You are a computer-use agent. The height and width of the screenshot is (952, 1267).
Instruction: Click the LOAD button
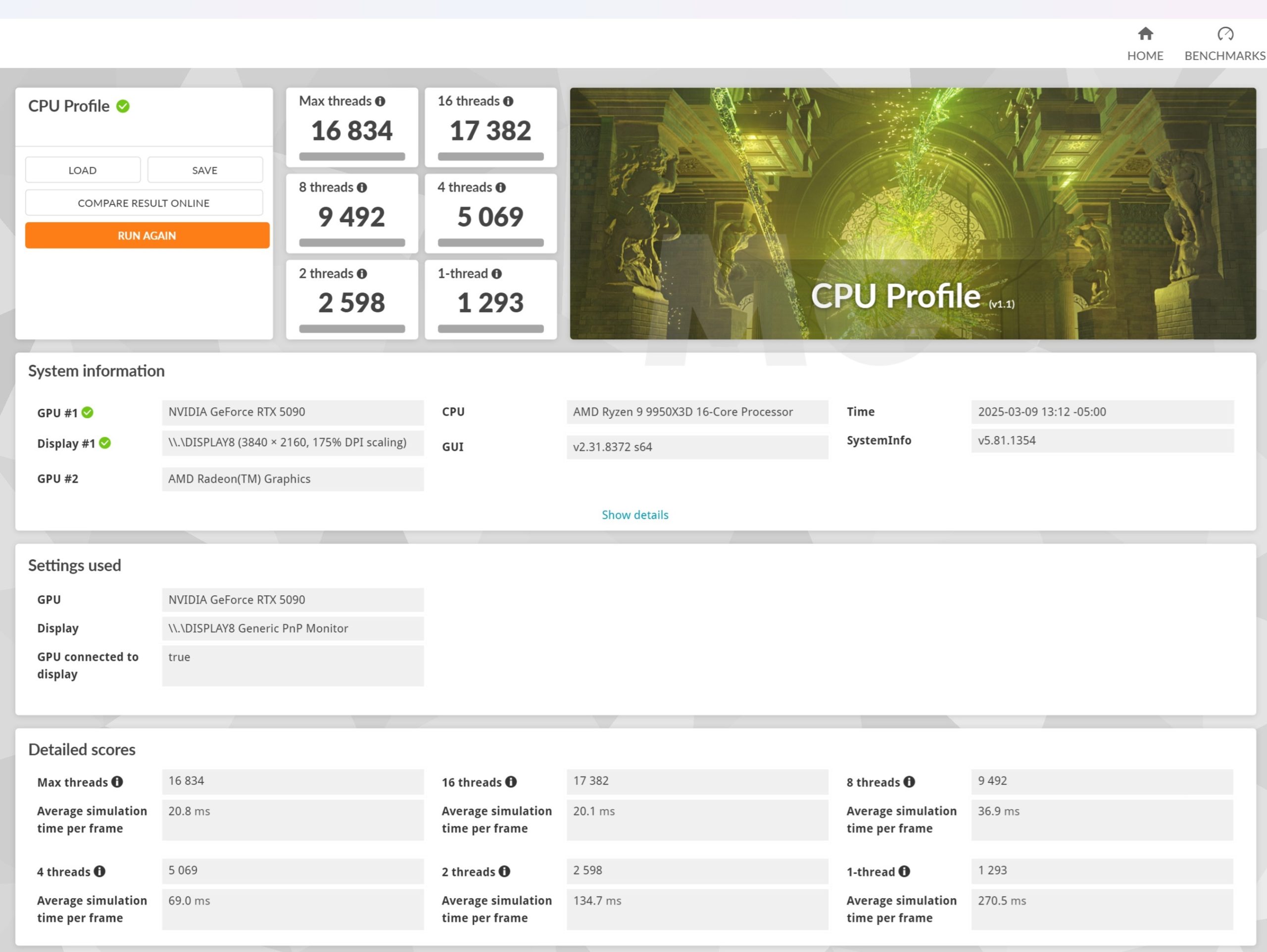click(x=83, y=170)
